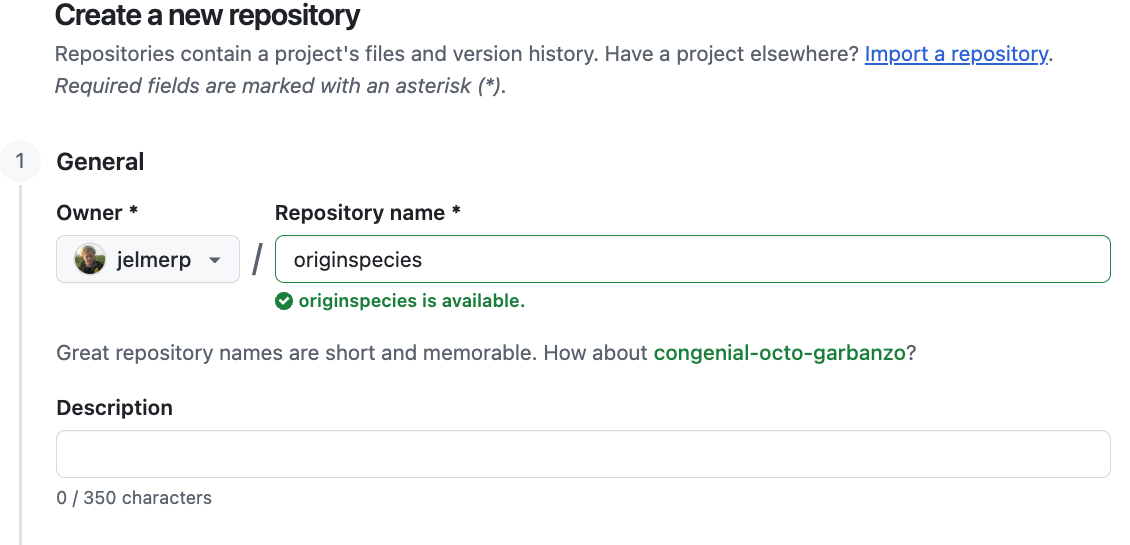Click the Great repository names hint text

click(x=352, y=353)
